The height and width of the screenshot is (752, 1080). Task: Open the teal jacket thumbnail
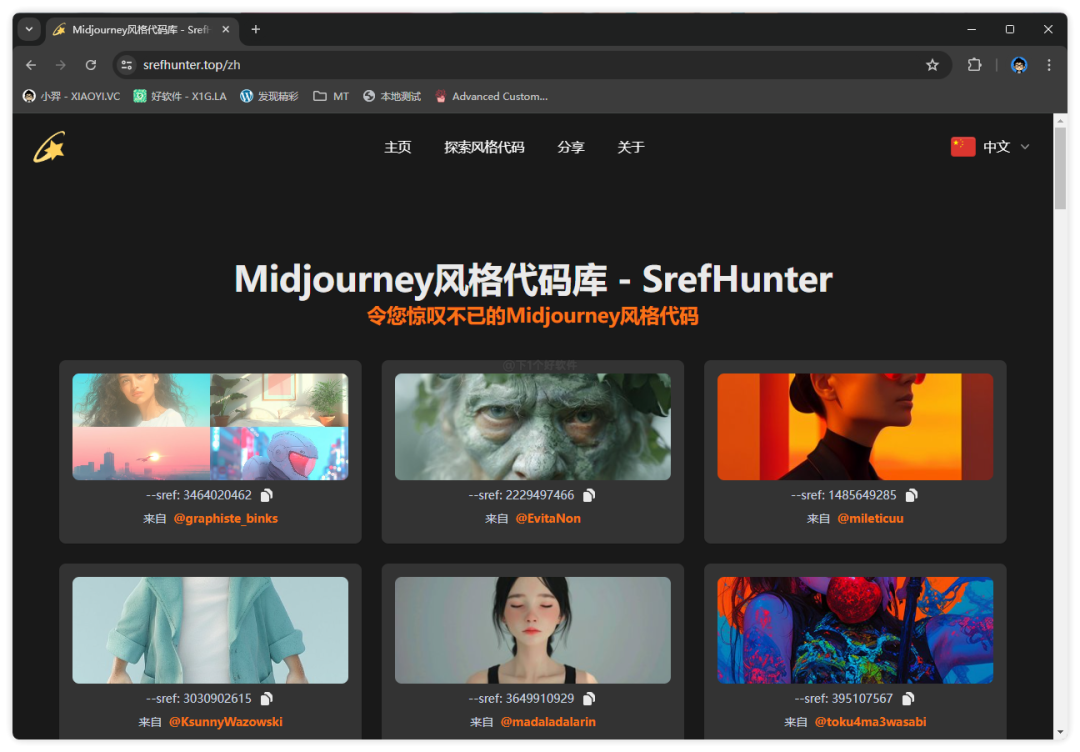210,630
